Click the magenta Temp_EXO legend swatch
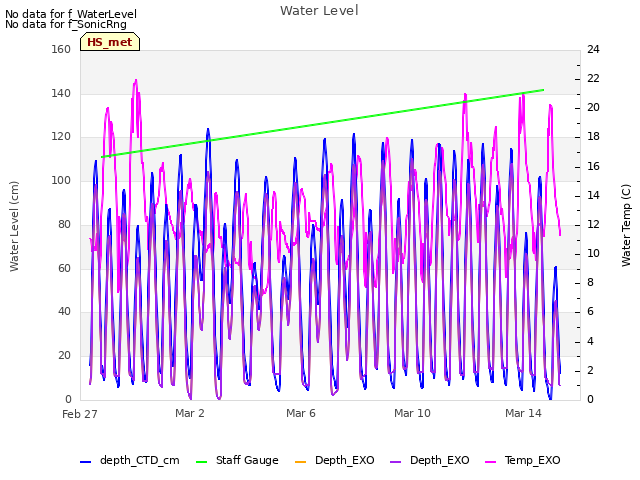The image size is (640, 480). click(490, 462)
